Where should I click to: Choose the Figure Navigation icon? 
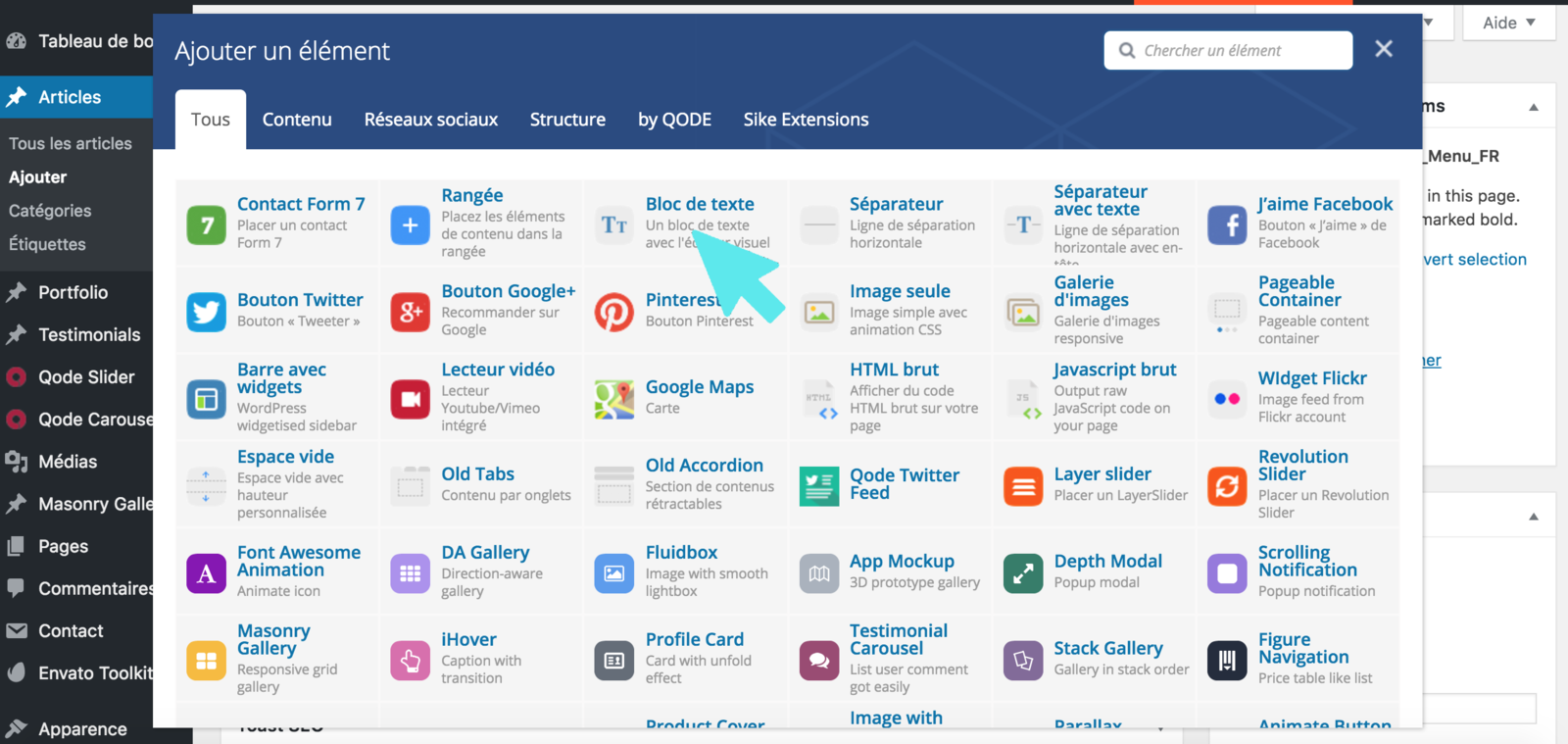tap(1227, 661)
